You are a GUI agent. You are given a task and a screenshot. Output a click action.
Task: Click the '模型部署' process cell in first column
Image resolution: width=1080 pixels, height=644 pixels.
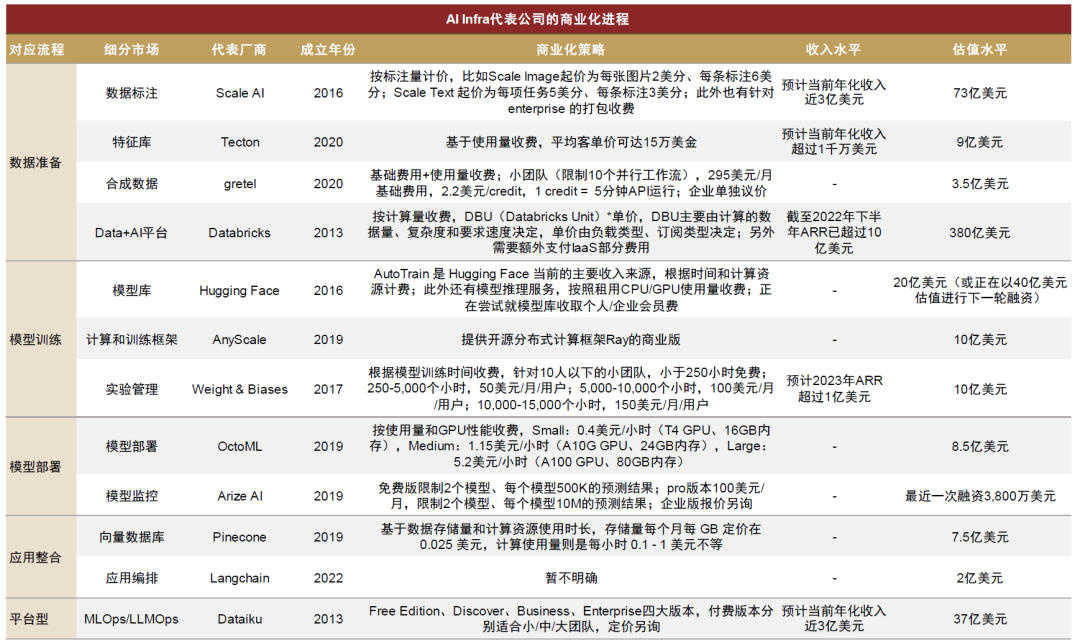pyautogui.click(x=36, y=467)
